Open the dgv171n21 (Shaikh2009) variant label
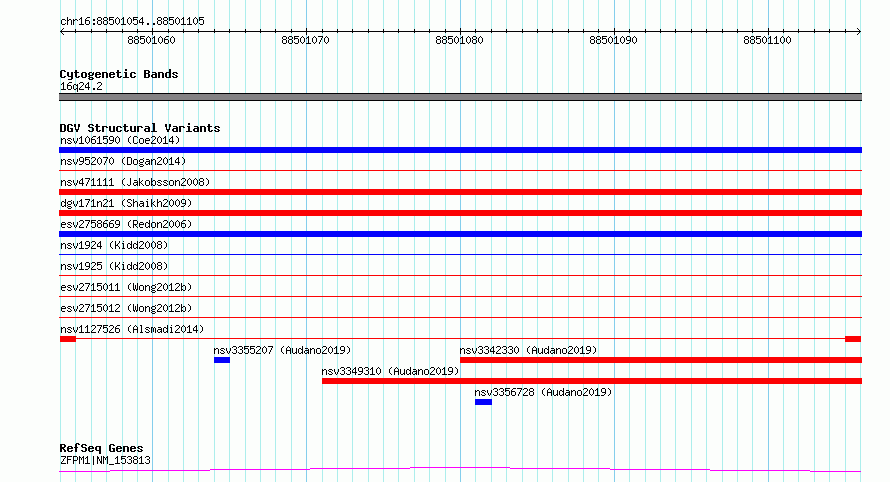 [x=126, y=203]
